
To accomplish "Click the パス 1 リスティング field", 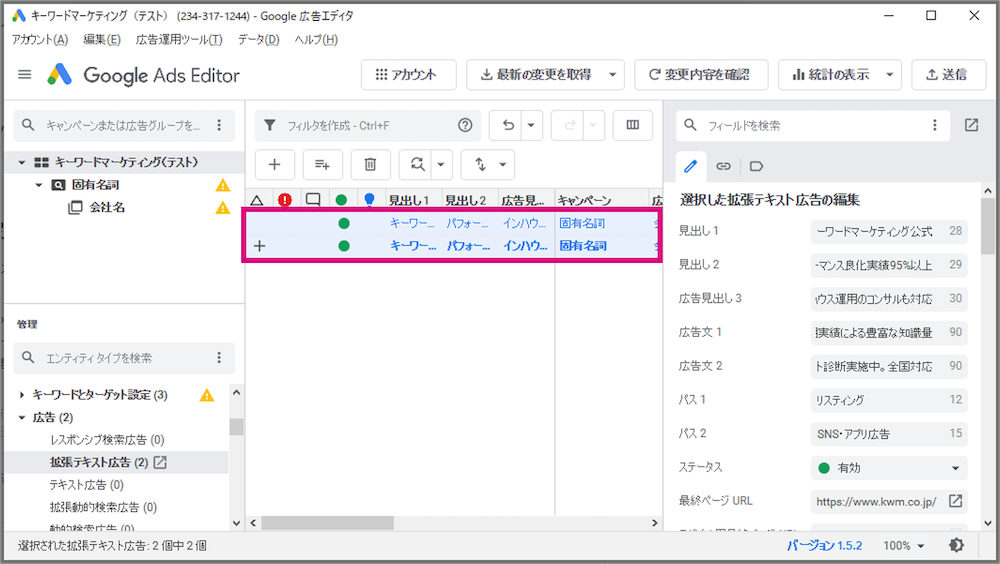I will tap(889, 400).
